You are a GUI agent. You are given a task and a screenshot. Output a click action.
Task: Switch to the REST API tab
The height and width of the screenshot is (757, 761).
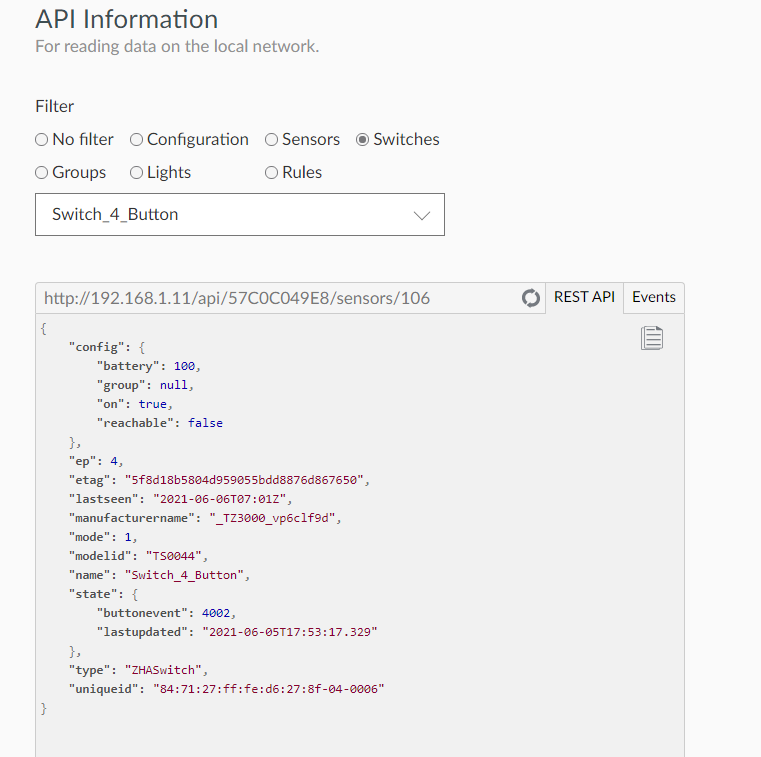[584, 297]
